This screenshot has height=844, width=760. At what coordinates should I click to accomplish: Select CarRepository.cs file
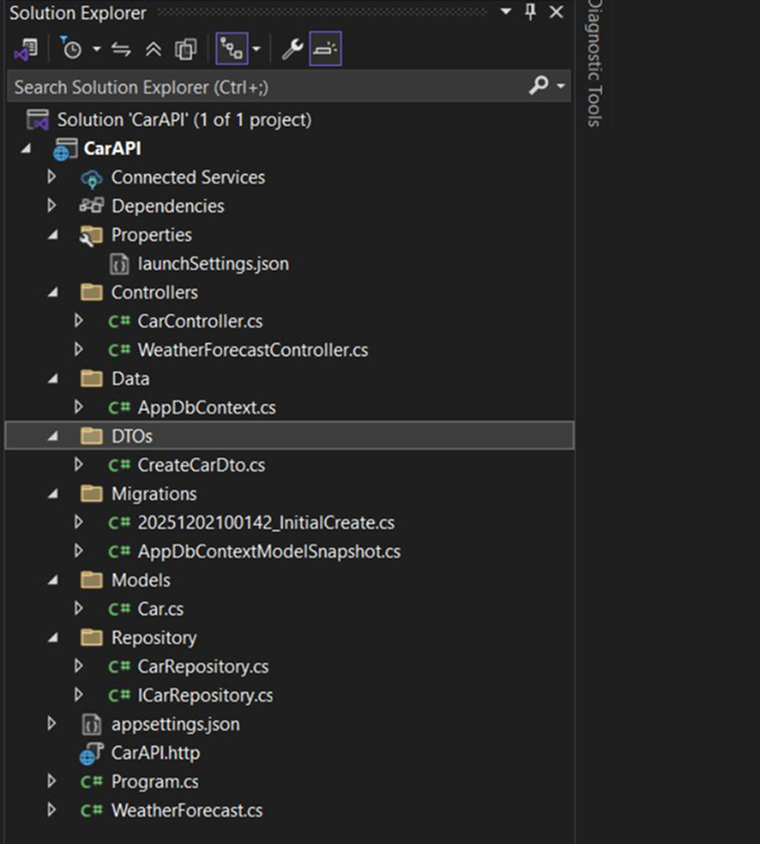pyautogui.click(x=203, y=666)
